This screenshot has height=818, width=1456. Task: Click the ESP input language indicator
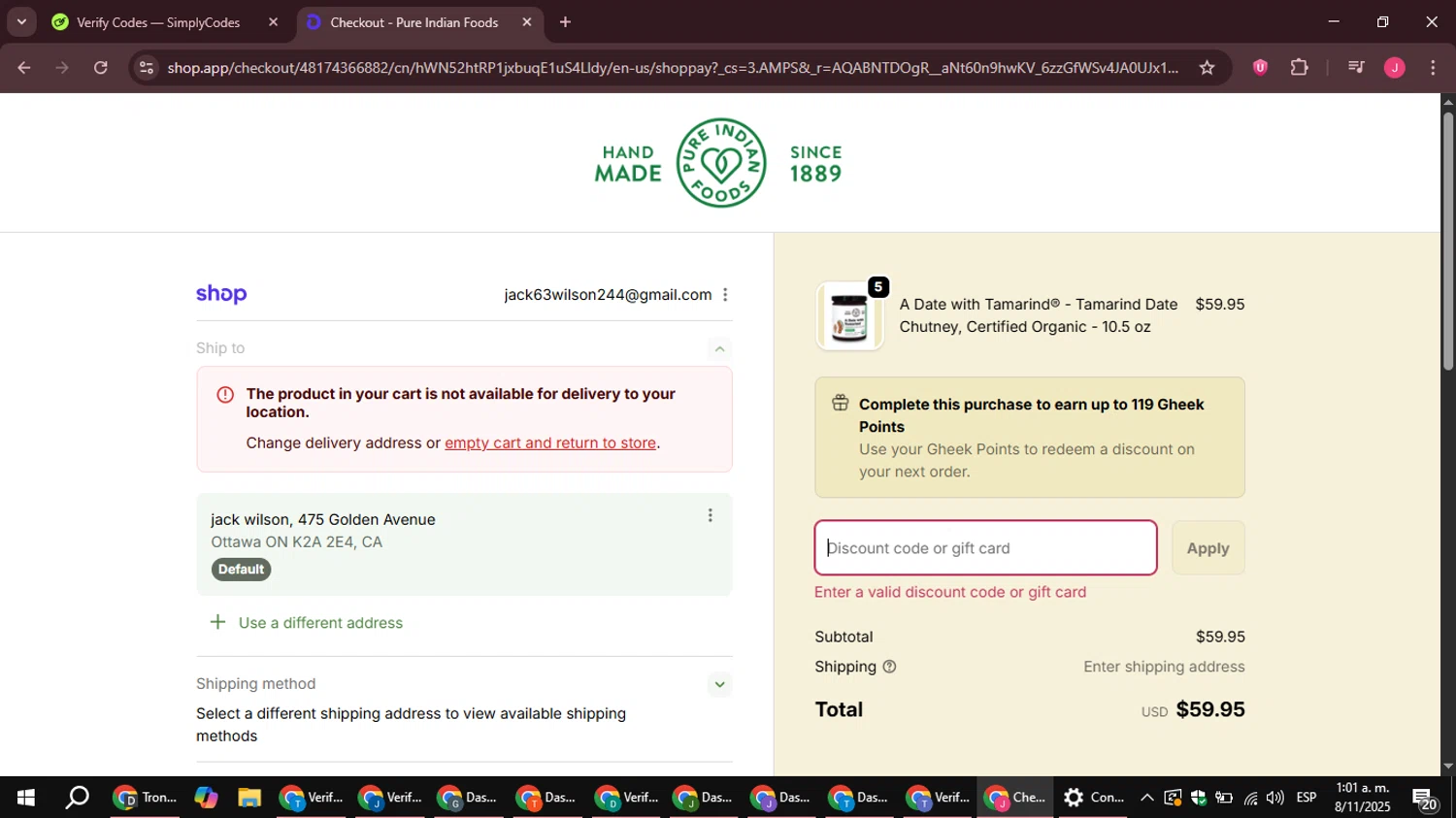1307,798
